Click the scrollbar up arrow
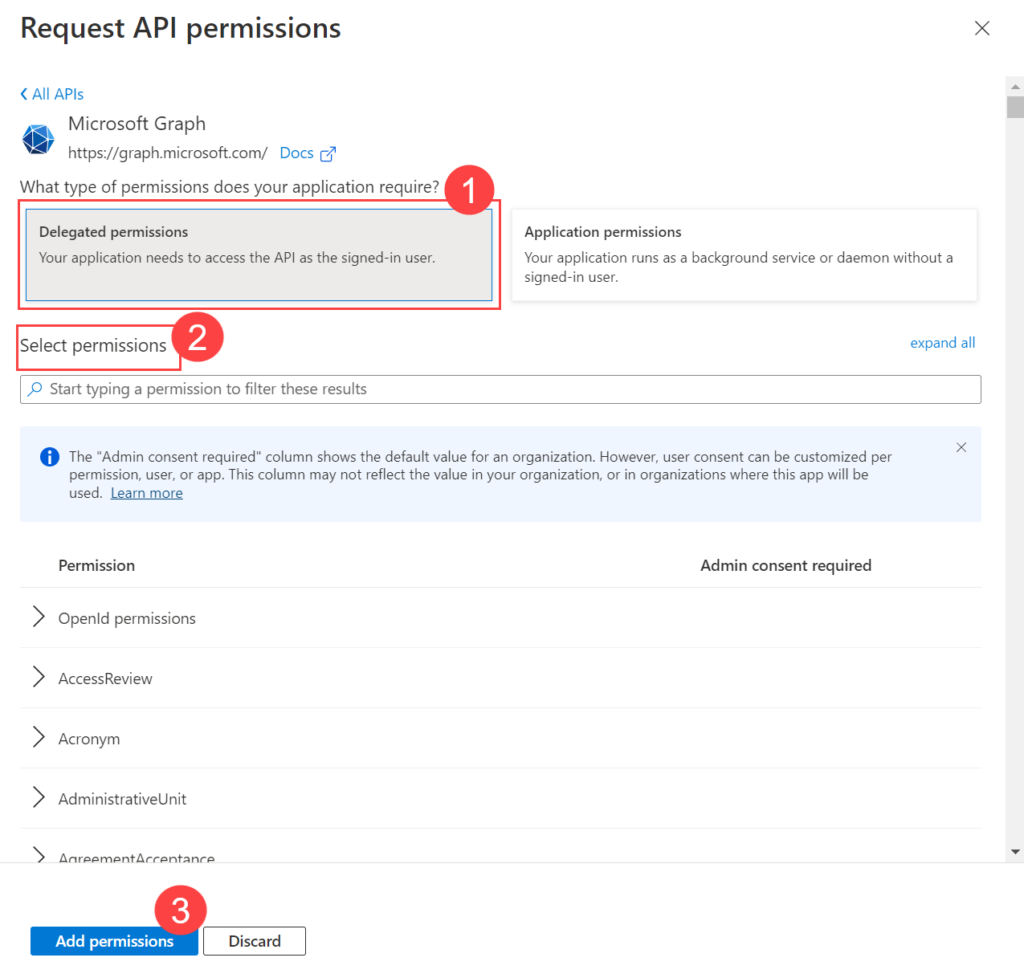This screenshot has height=978, width=1024. [1014, 86]
